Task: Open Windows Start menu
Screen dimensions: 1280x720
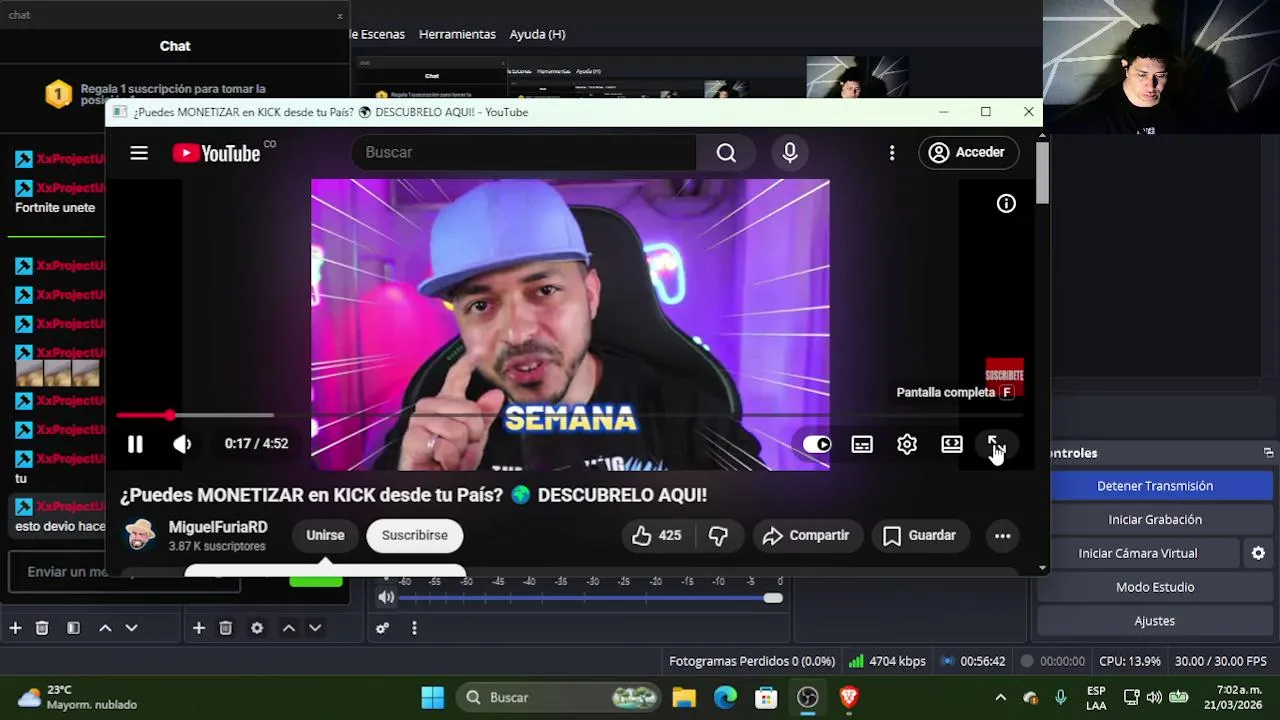Action: pos(433,697)
